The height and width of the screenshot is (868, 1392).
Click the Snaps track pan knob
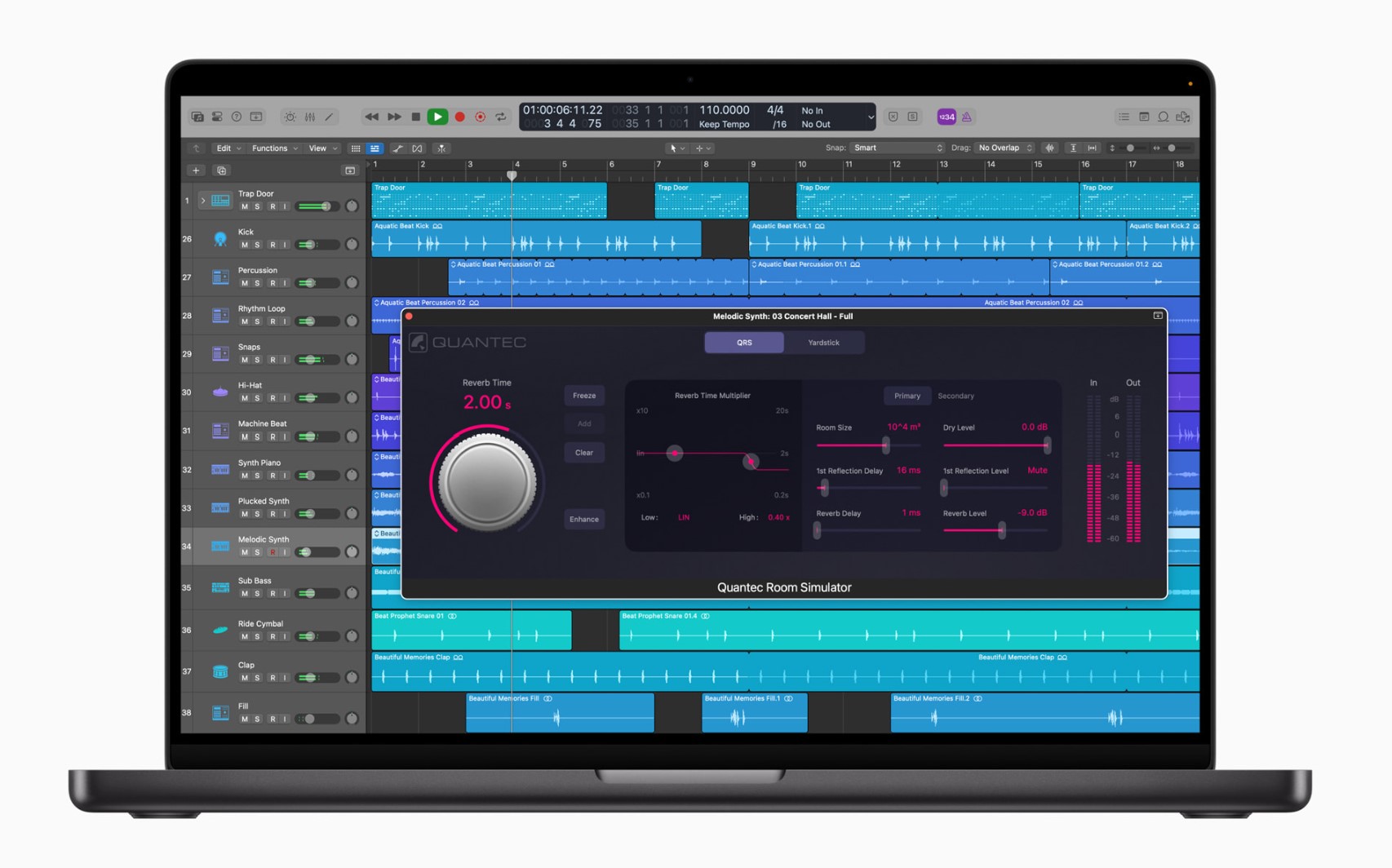click(352, 359)
